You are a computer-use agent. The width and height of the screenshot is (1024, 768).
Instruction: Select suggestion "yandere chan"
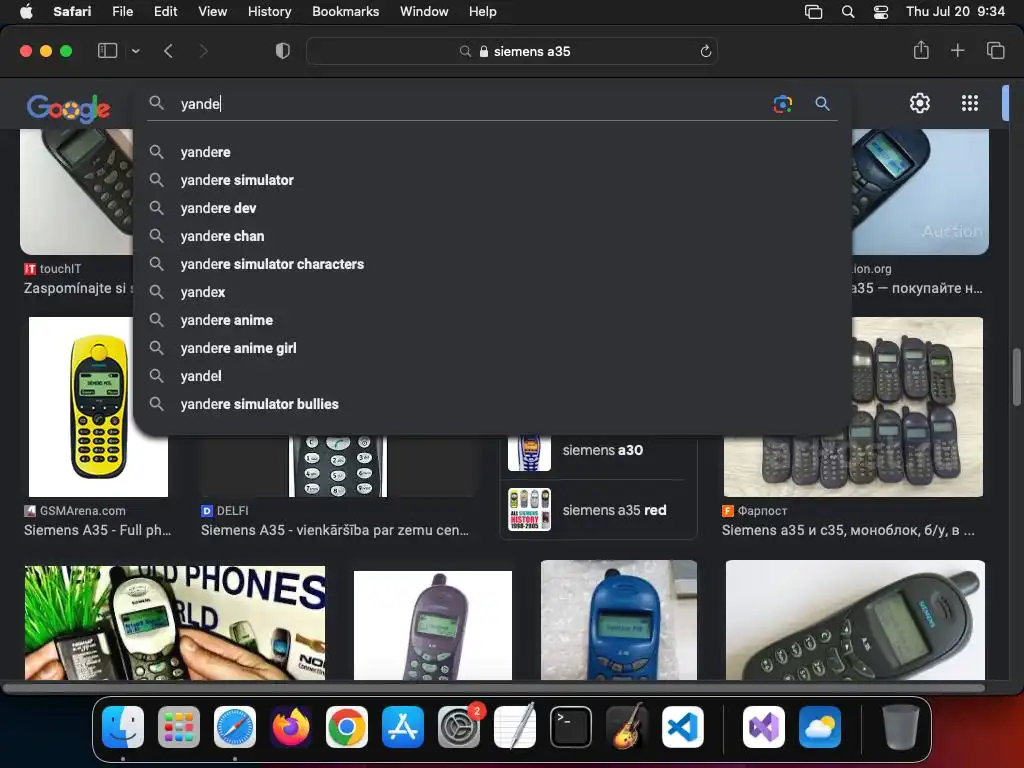[493, 236]
